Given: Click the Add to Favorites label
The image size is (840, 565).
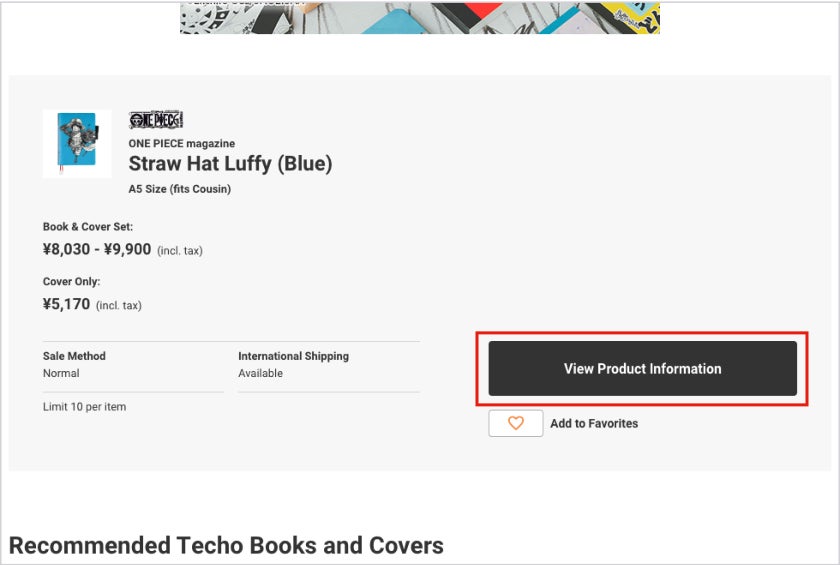Looking at the screenshot, I should point(594,423).
